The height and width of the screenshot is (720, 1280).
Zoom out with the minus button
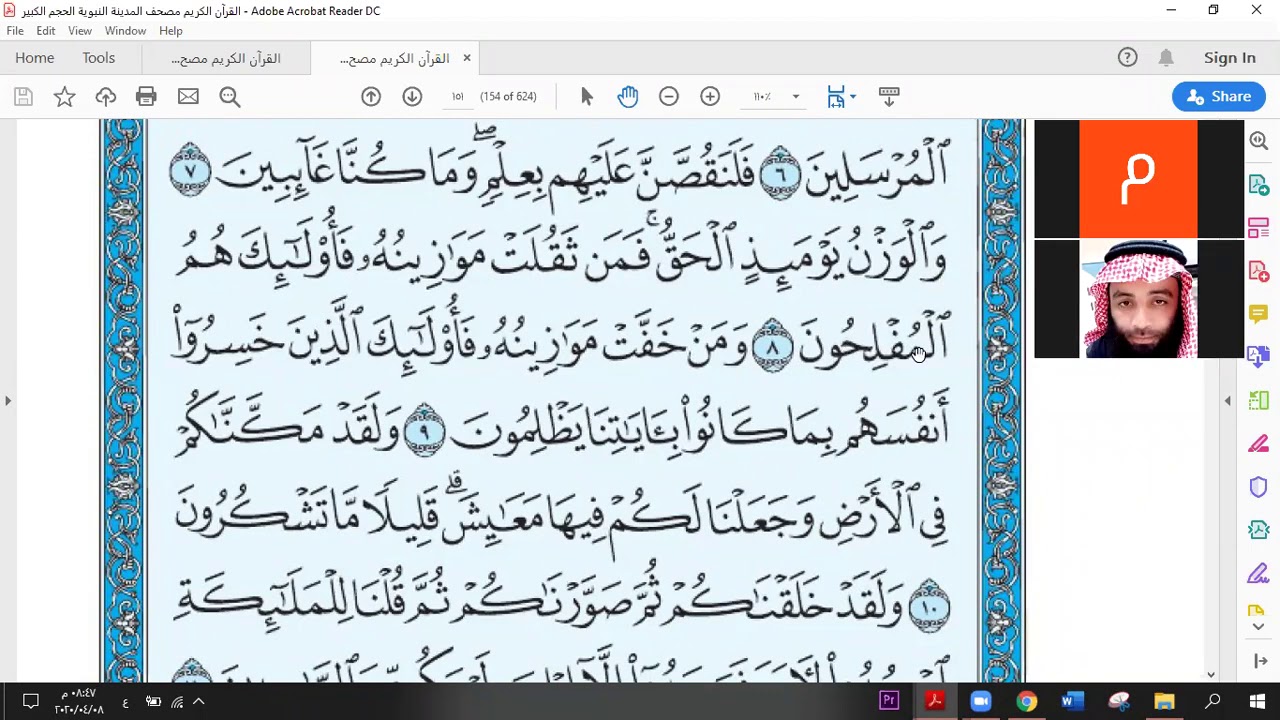click(669, 97)
